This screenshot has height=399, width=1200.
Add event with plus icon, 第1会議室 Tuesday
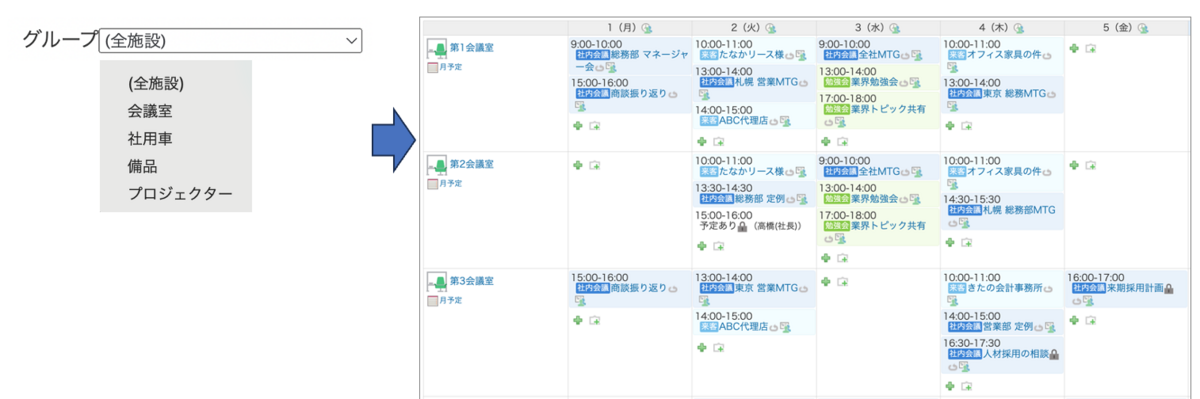tap(702, 141)
